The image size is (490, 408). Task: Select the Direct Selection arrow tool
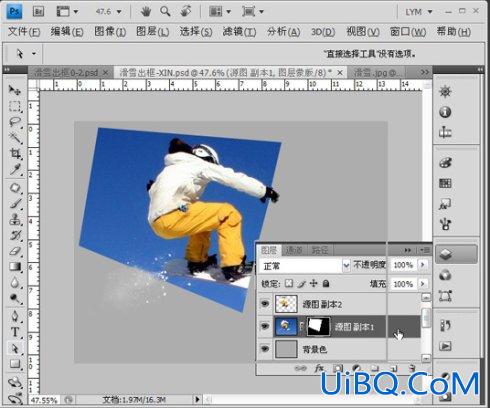click(x=15, y=348)
